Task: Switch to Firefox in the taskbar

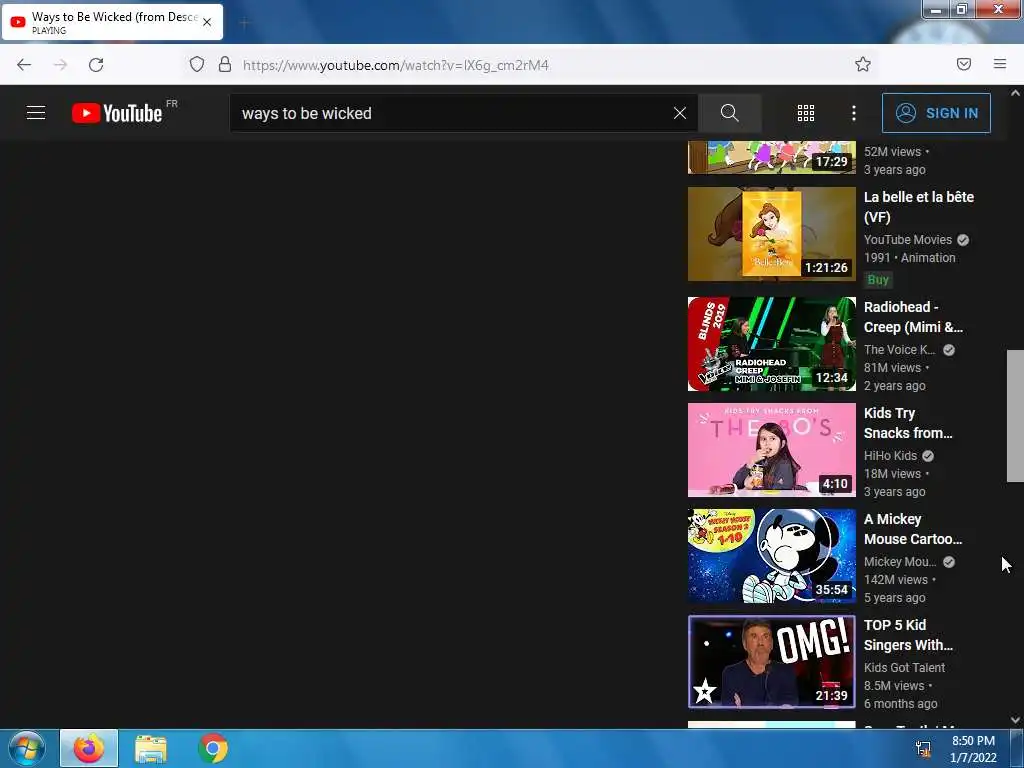Action: pos(89,748)
